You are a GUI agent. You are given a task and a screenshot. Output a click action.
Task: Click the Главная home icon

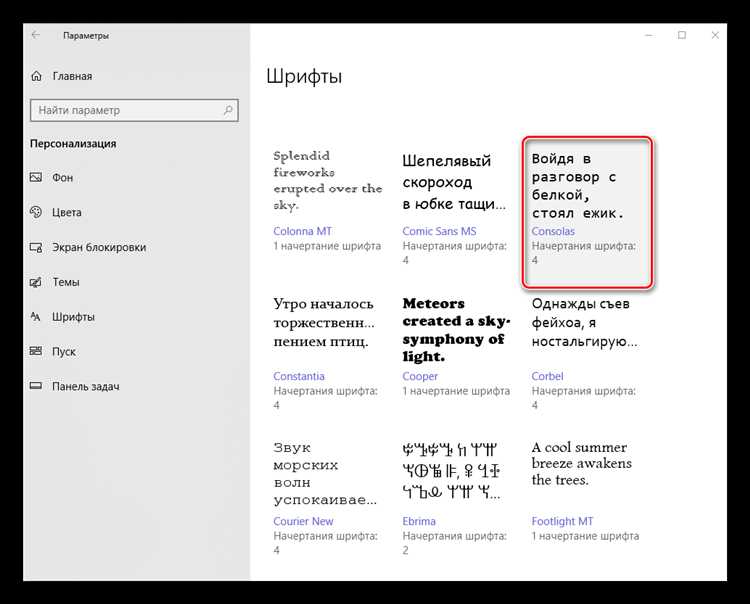36,76
